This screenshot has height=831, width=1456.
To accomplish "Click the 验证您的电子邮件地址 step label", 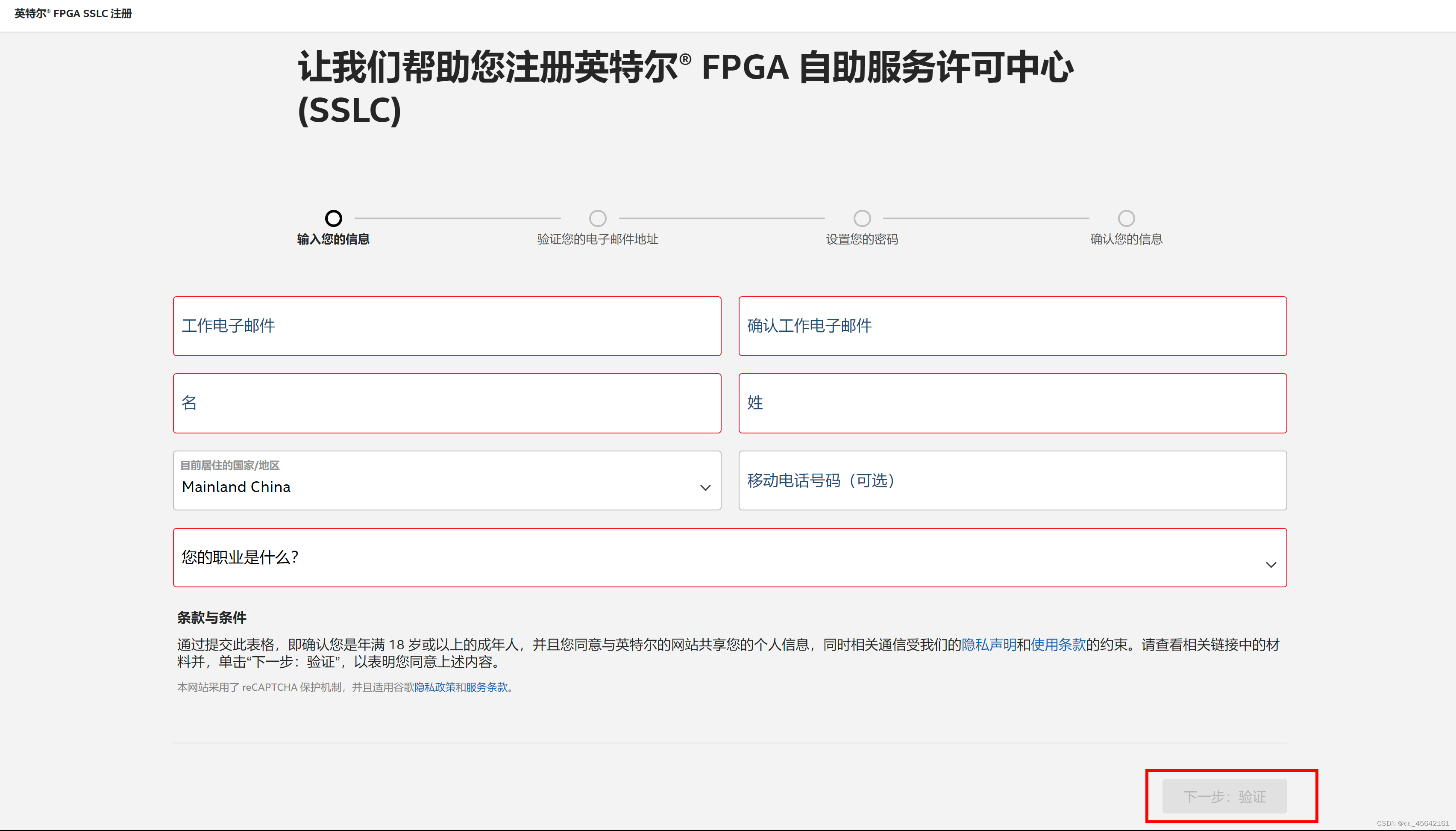I will (597, 239).
